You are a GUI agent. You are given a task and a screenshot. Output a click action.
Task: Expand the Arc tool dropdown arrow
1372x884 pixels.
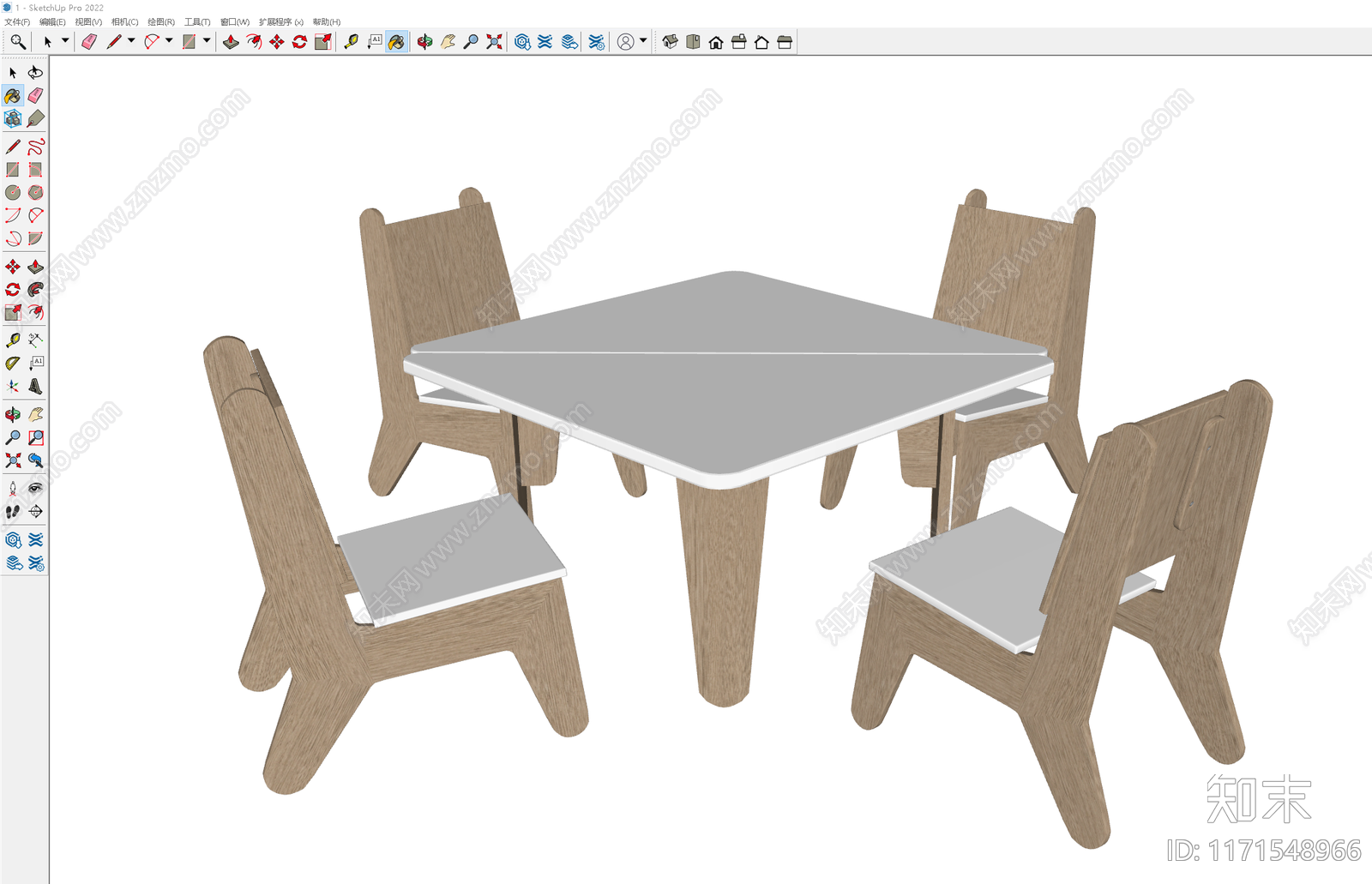[x=169, y=41]
